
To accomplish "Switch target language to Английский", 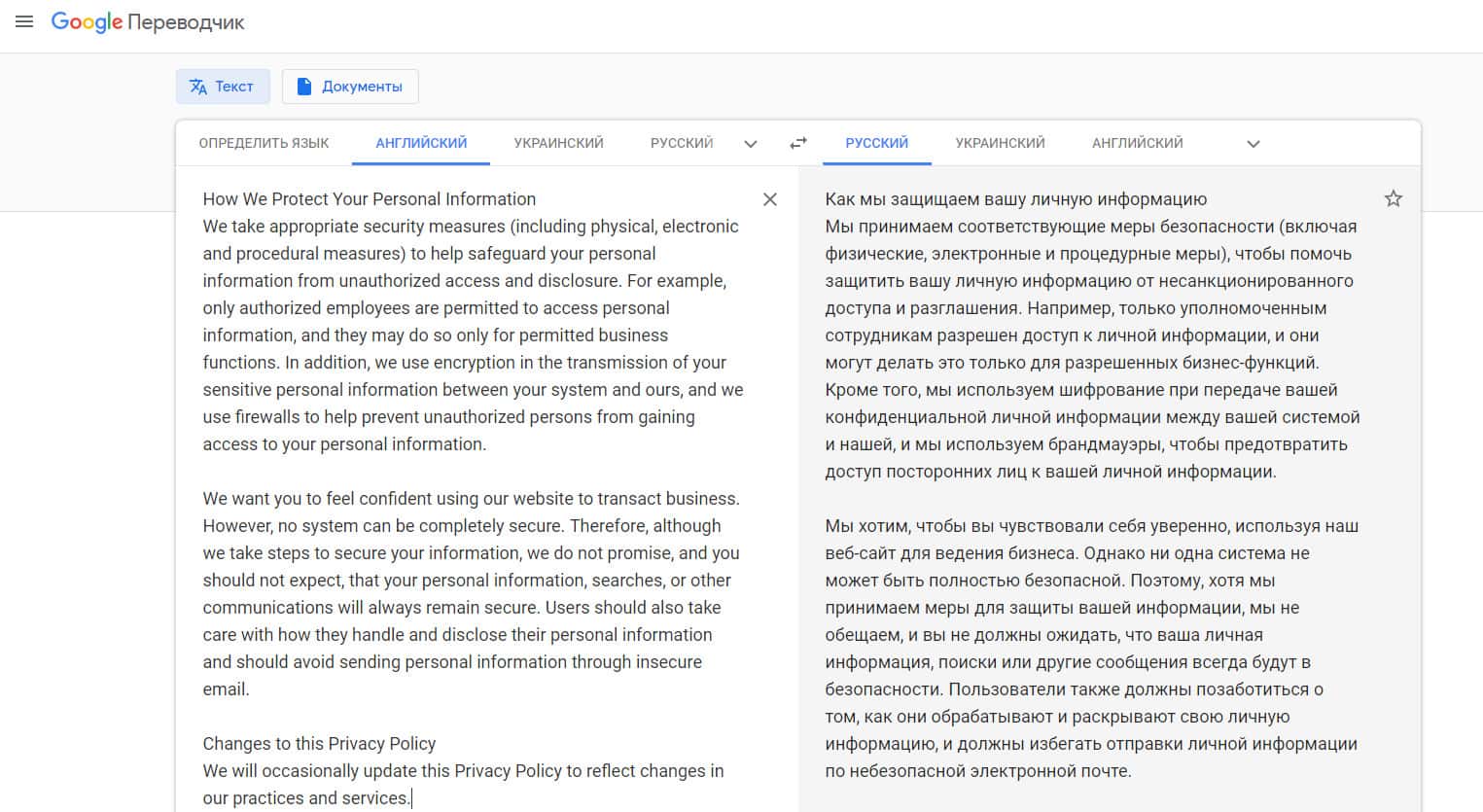I will pyautogui.click(x=1137, y=143).
